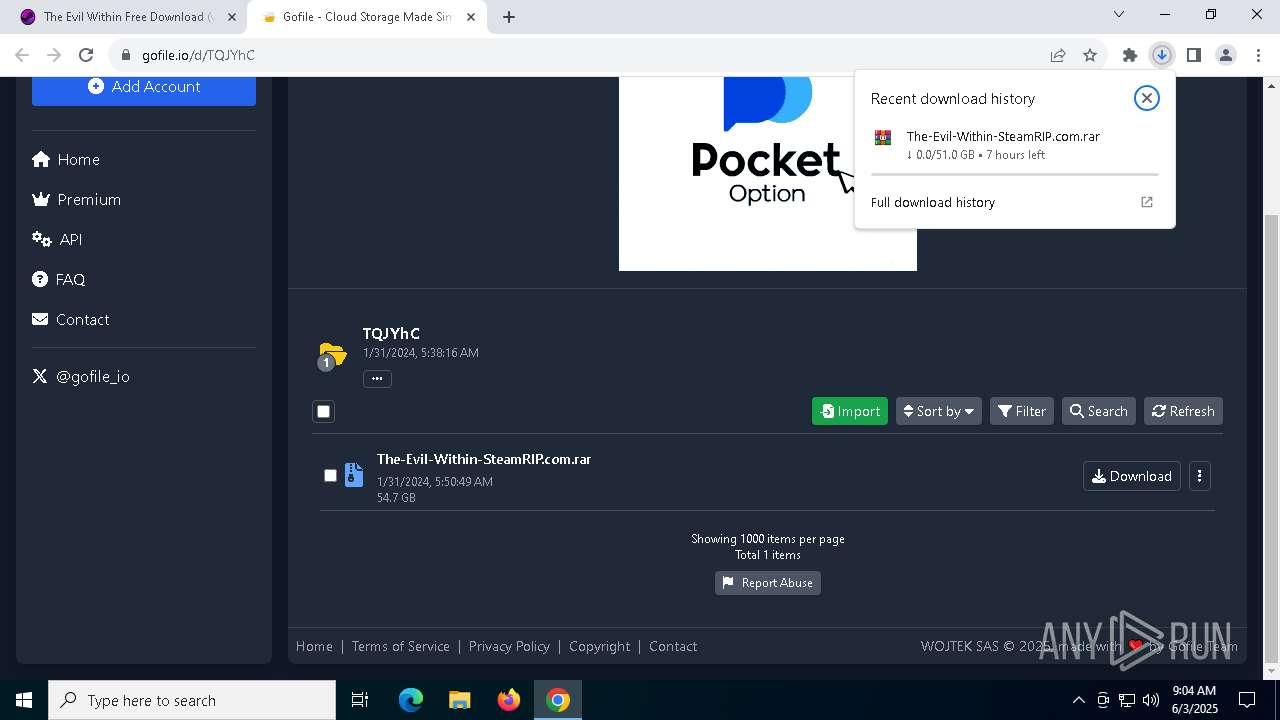Click the gears icon beside API

[x=42, y=240]
